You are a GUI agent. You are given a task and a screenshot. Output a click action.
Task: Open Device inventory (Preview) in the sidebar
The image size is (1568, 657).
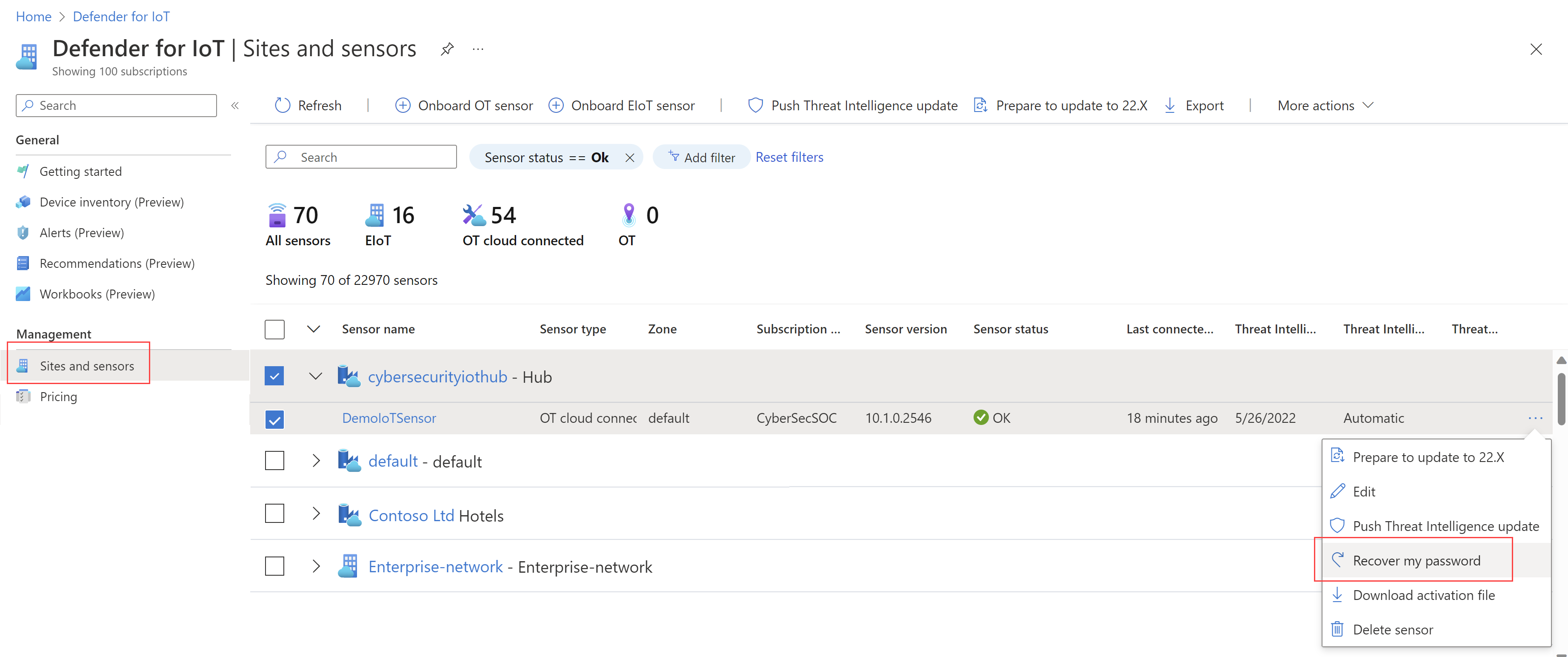click(x=111, y=202)
